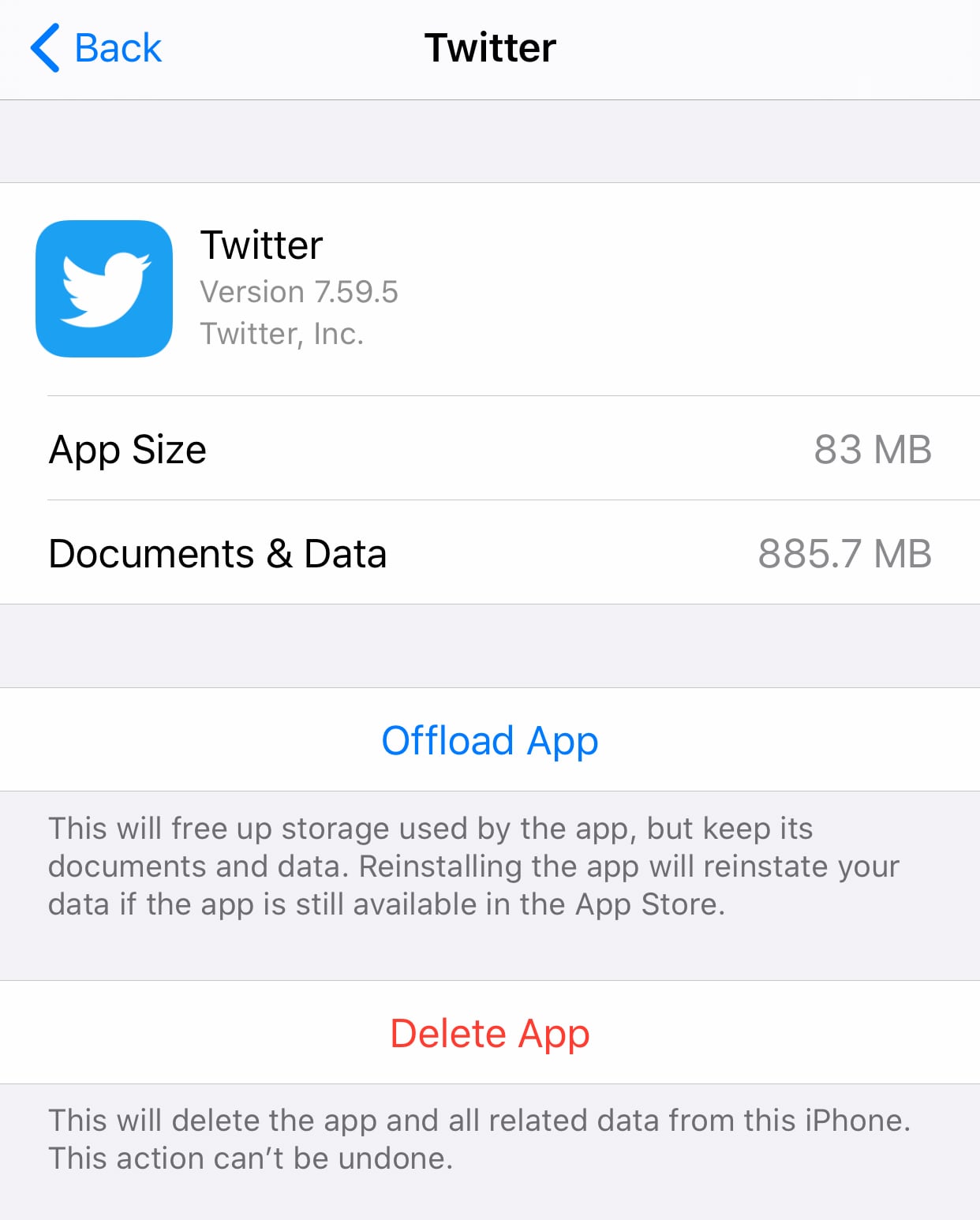Select the App Size row label
The width and height of the screenshot is (980, 1220).
(127, 450)
